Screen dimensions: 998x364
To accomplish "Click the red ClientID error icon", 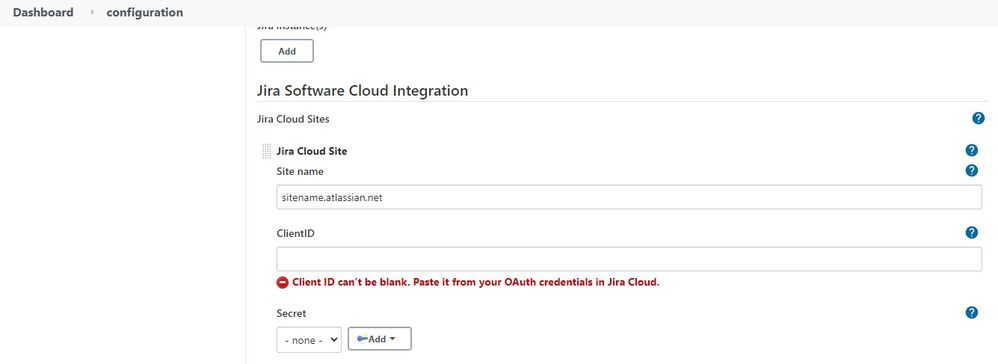I will tap(283, 282).
